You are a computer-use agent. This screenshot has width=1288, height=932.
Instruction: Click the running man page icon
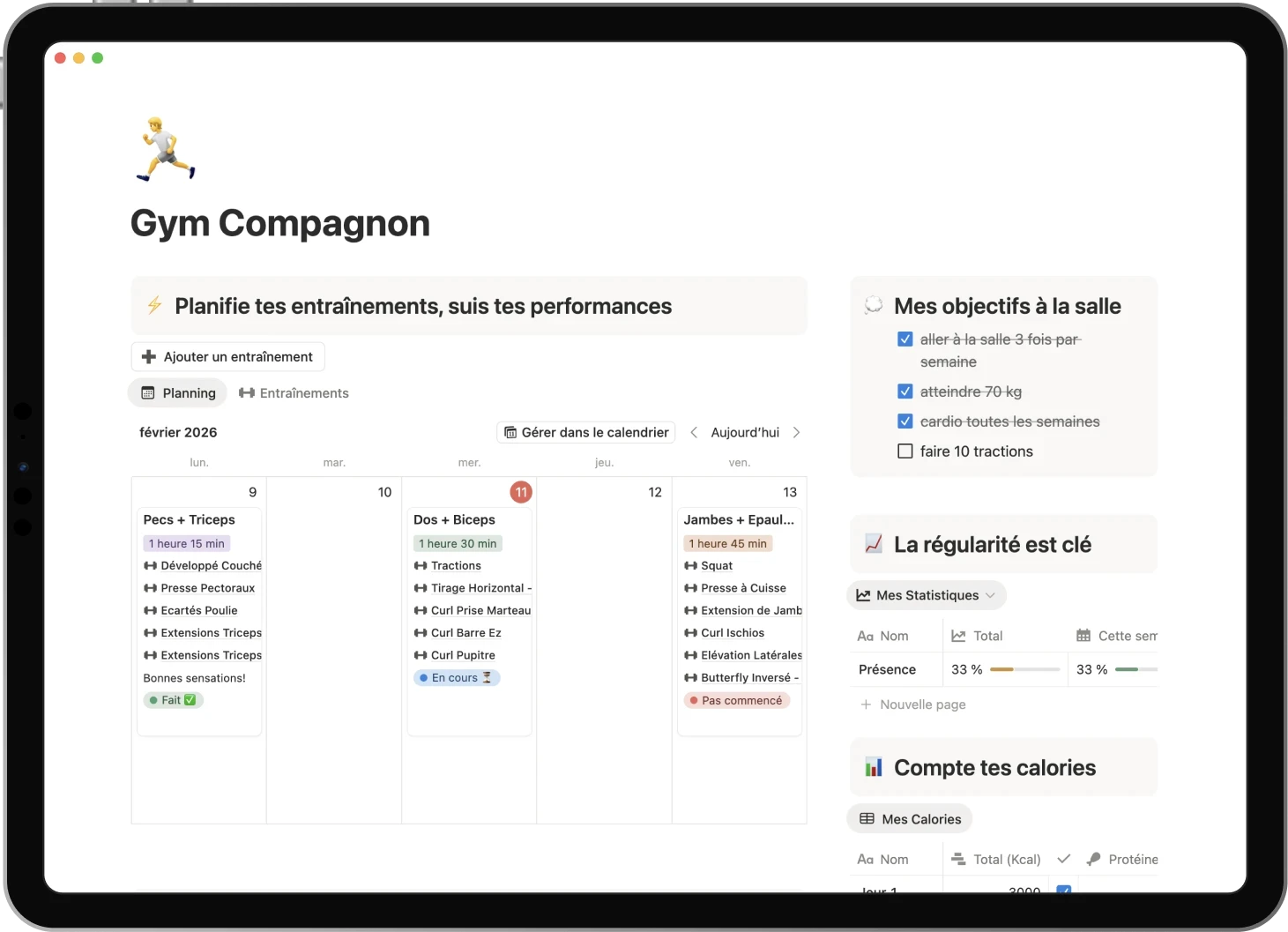(167, 149)
